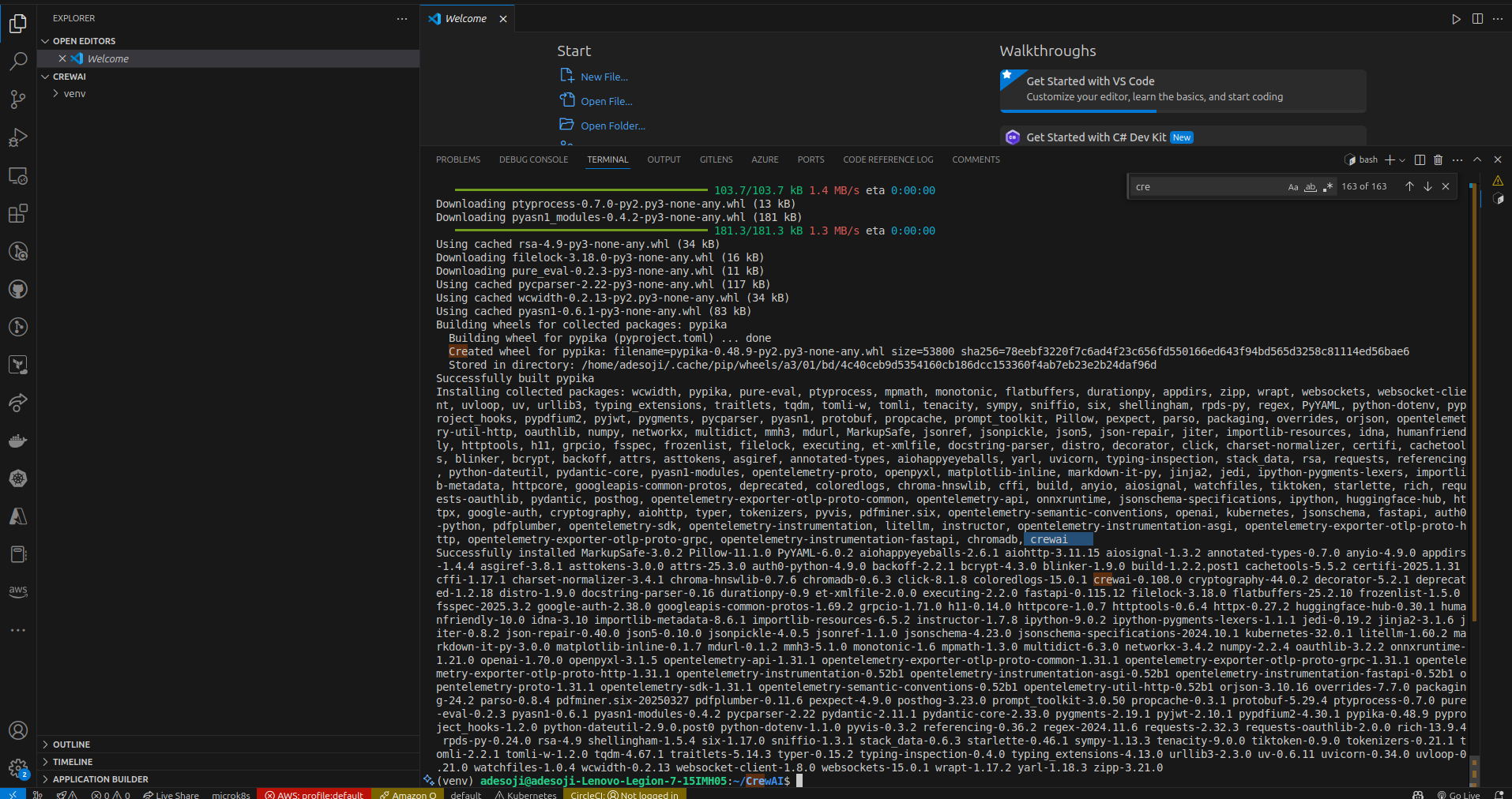Toggle Match Whole Word in terminal find
Image resolution: width=1512 pixels, height=799 pixels.
pos(1311,187)
